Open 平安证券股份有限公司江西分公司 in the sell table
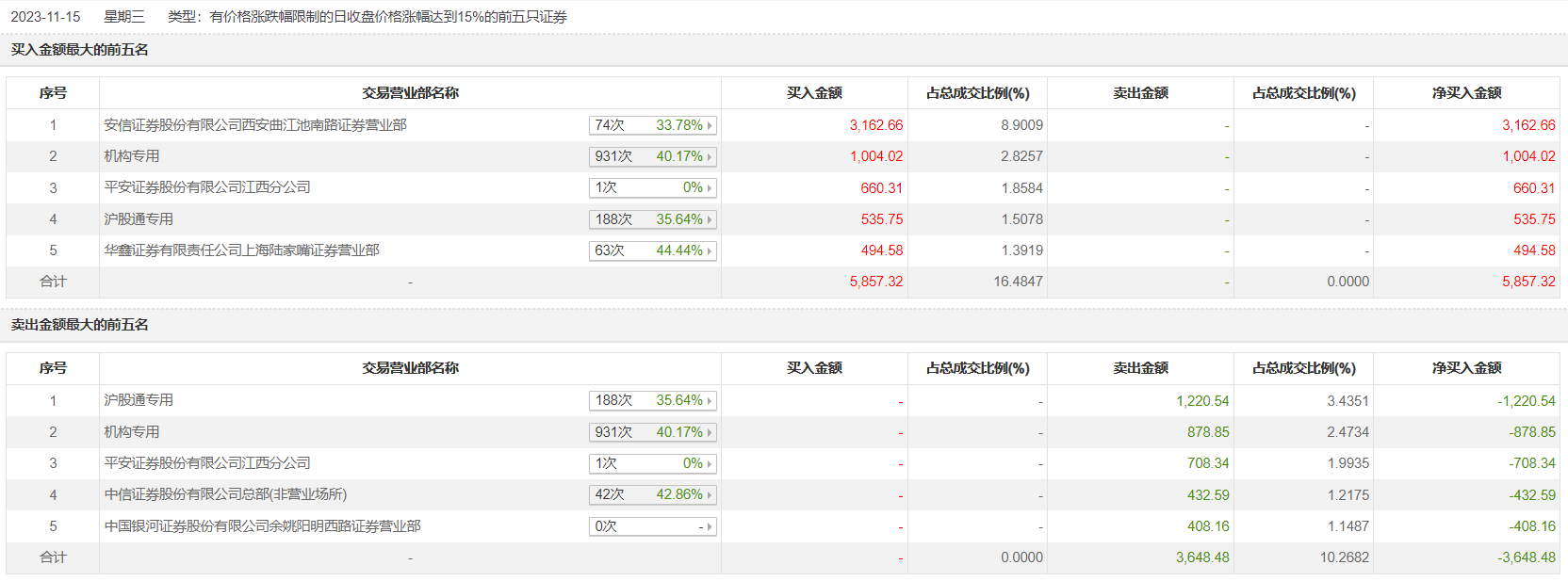 tap(207, 463)
